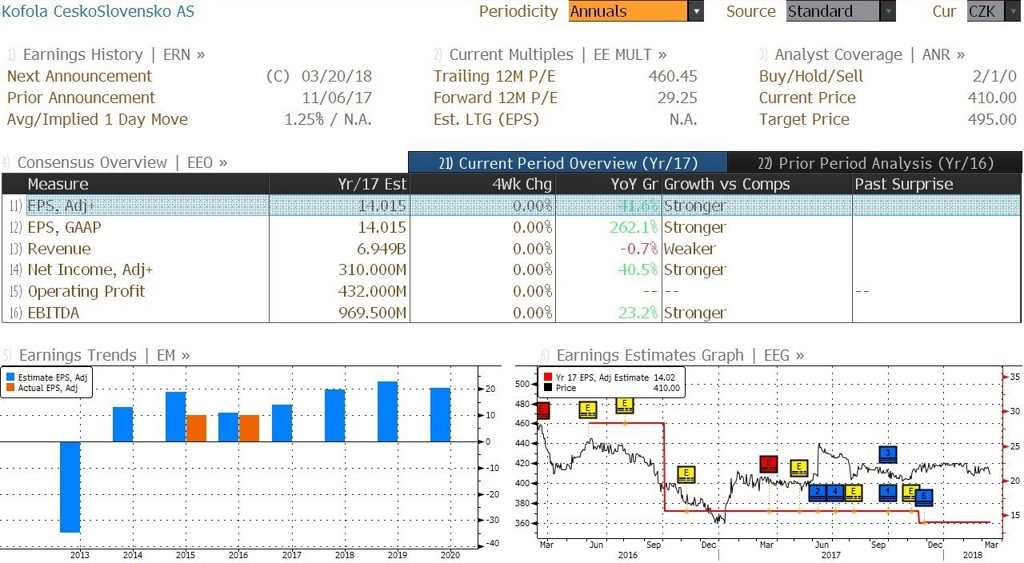This screenshot has width=1024, height=563.
Task: Open the Periodicity Annuals dropdown
Action: [696, 11]
